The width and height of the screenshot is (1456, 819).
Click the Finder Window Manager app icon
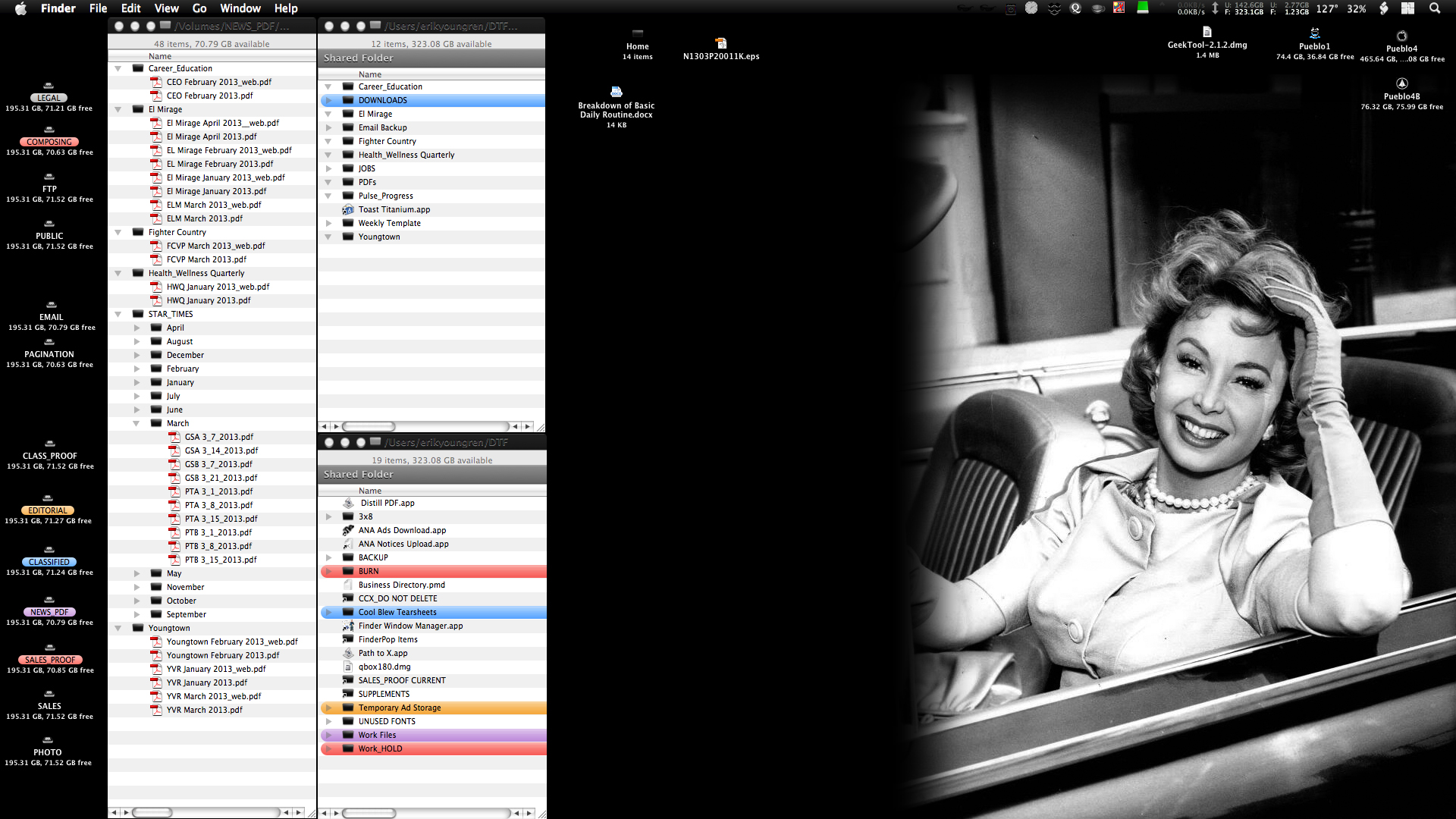click(348, 626)
